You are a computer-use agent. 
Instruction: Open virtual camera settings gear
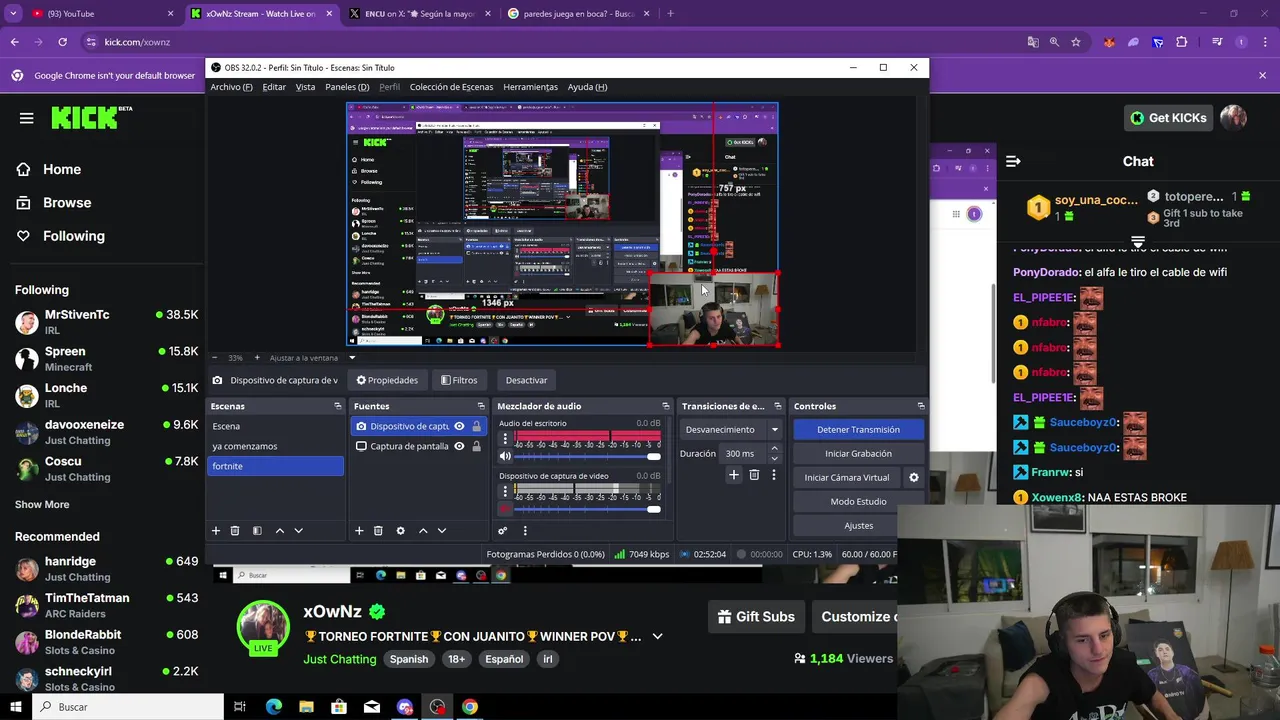pos(913,478)
